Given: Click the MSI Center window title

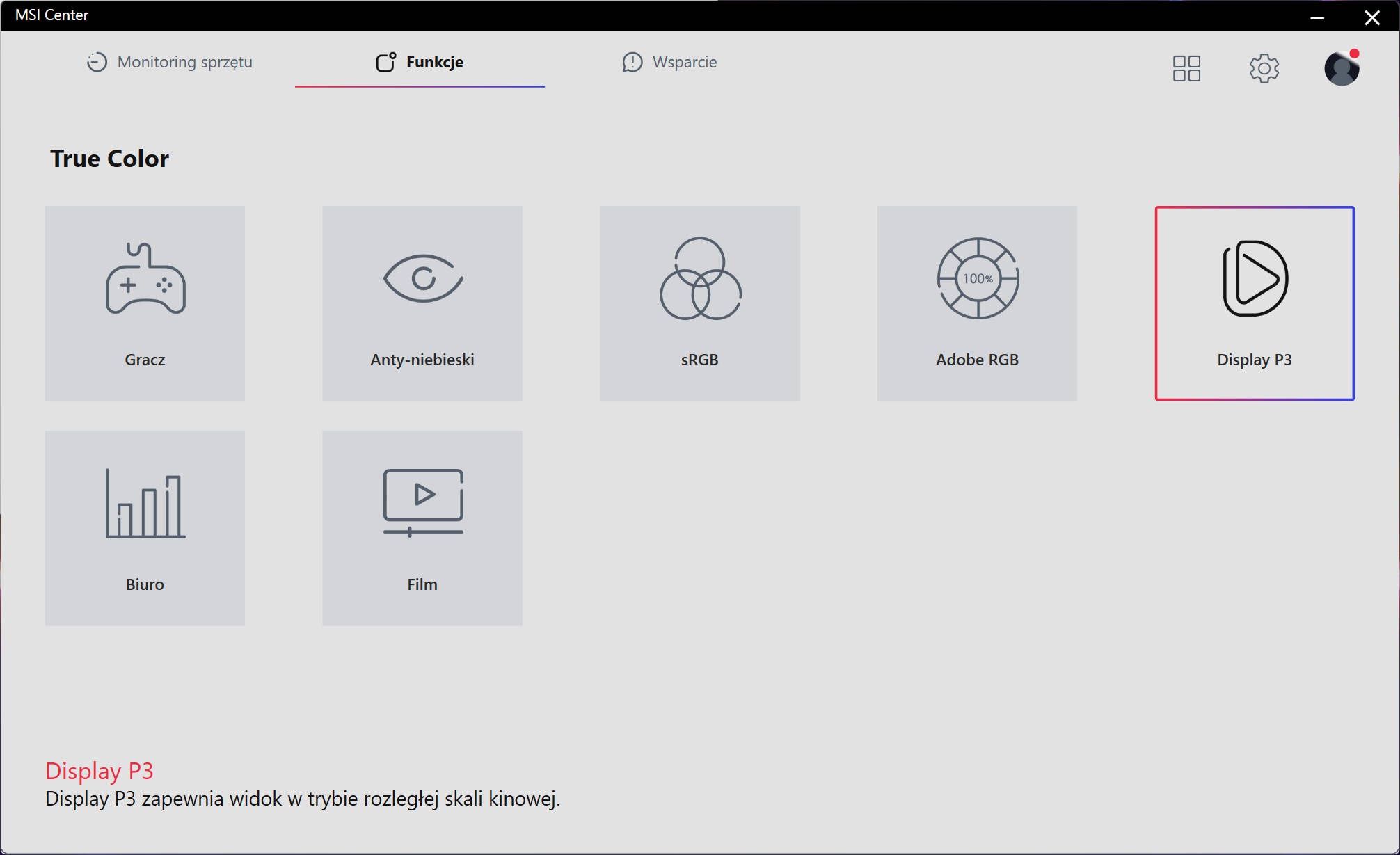Looking at the screenshot, I should [51, 15].
